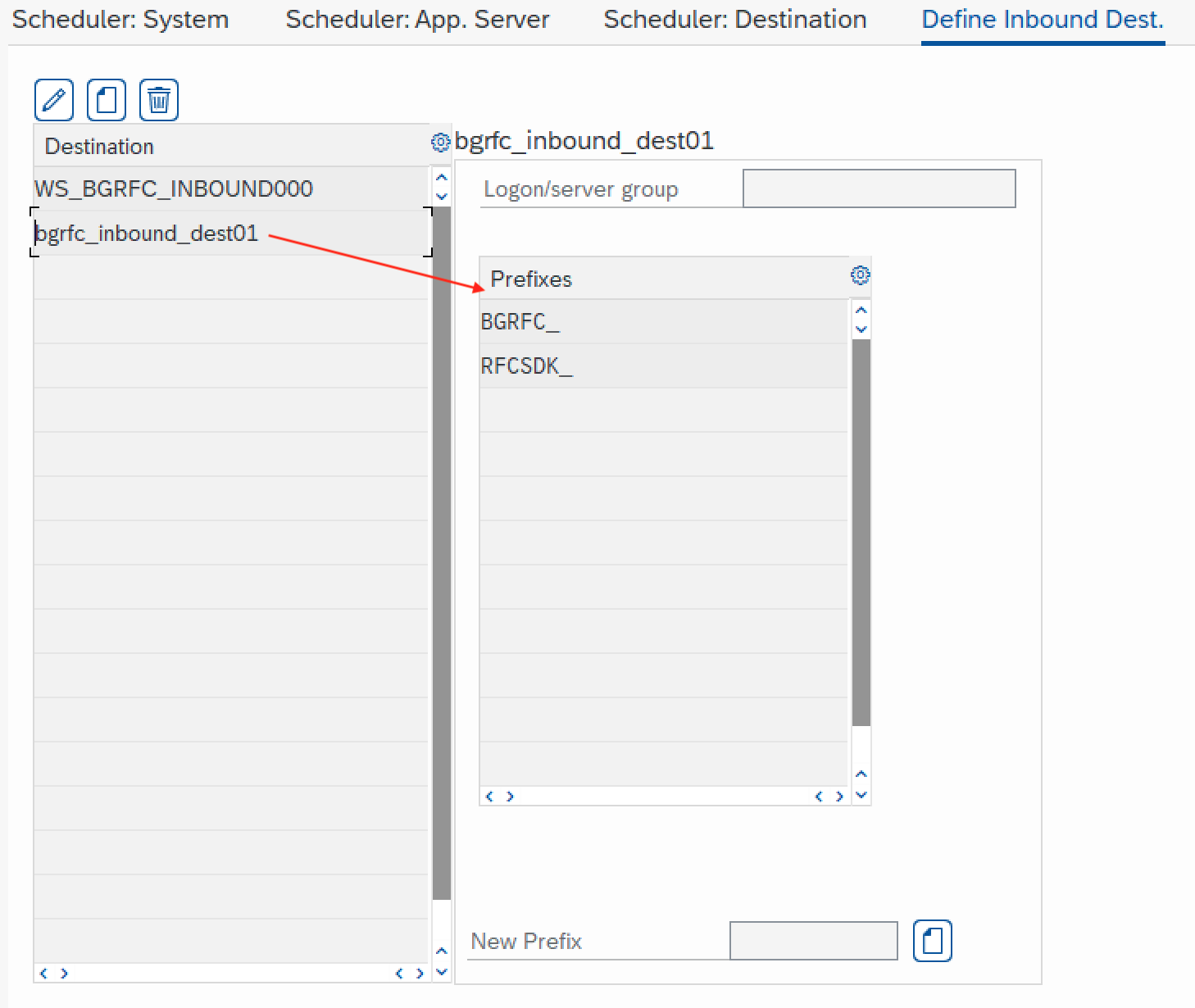
Task: Select the Define Inbound Dest. tab
Action: (x=1043, y=20)
